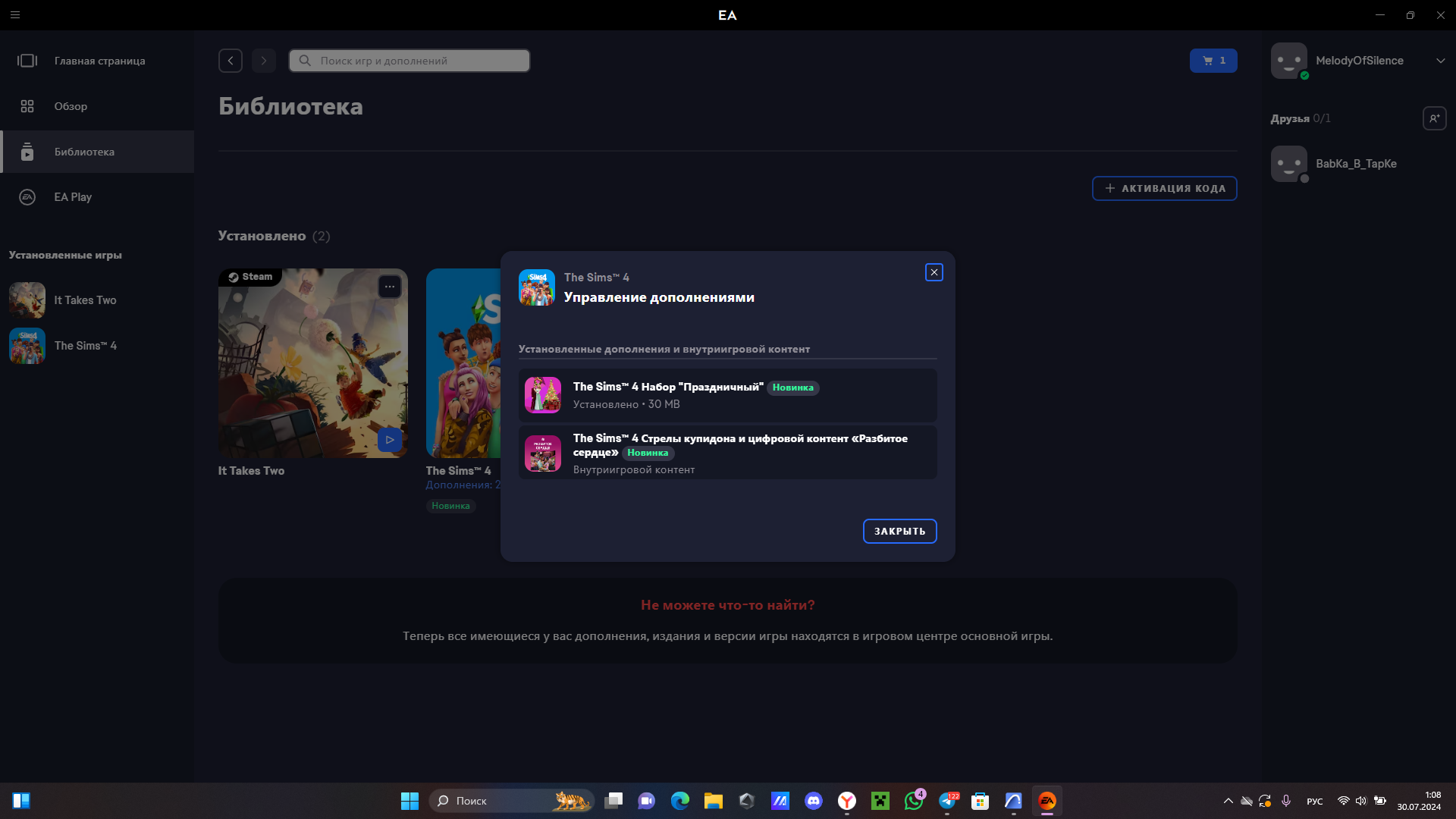Open Minecraft creeper icon in taskbar
1456x819 pixels.
pos(880,801)
